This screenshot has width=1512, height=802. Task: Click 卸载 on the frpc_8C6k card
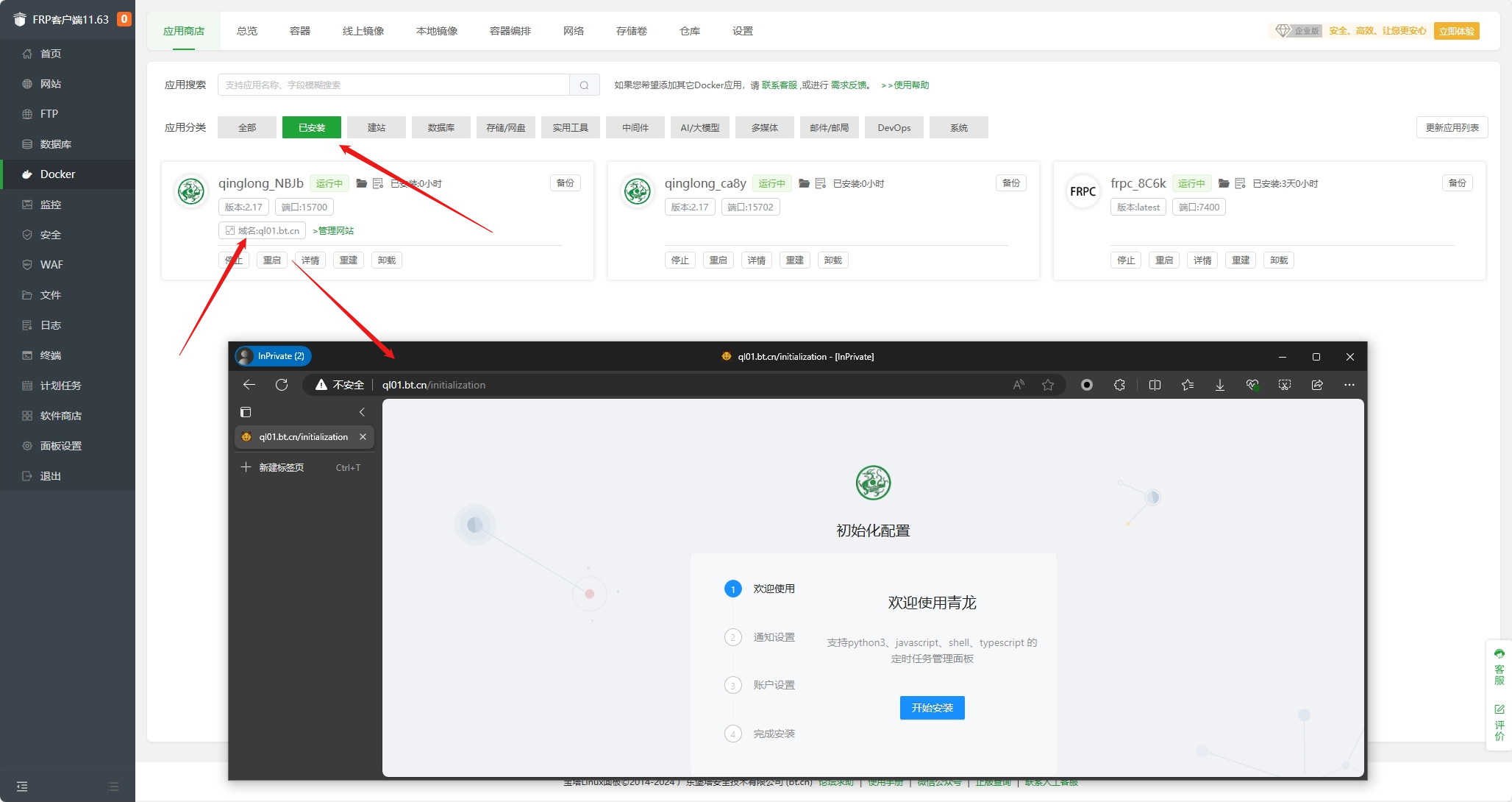1279,260
